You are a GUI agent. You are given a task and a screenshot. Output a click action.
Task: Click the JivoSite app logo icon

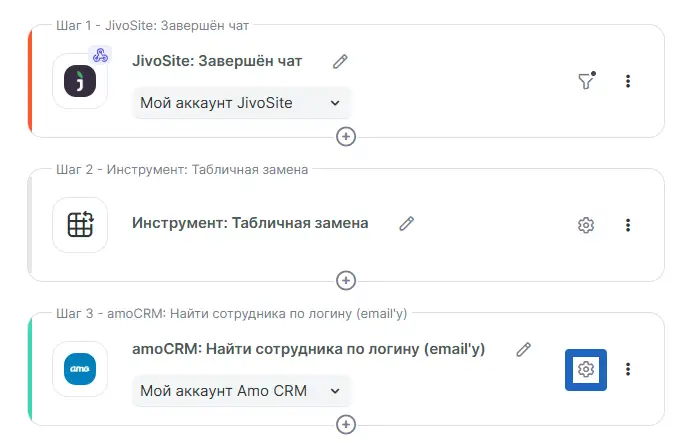80,81
